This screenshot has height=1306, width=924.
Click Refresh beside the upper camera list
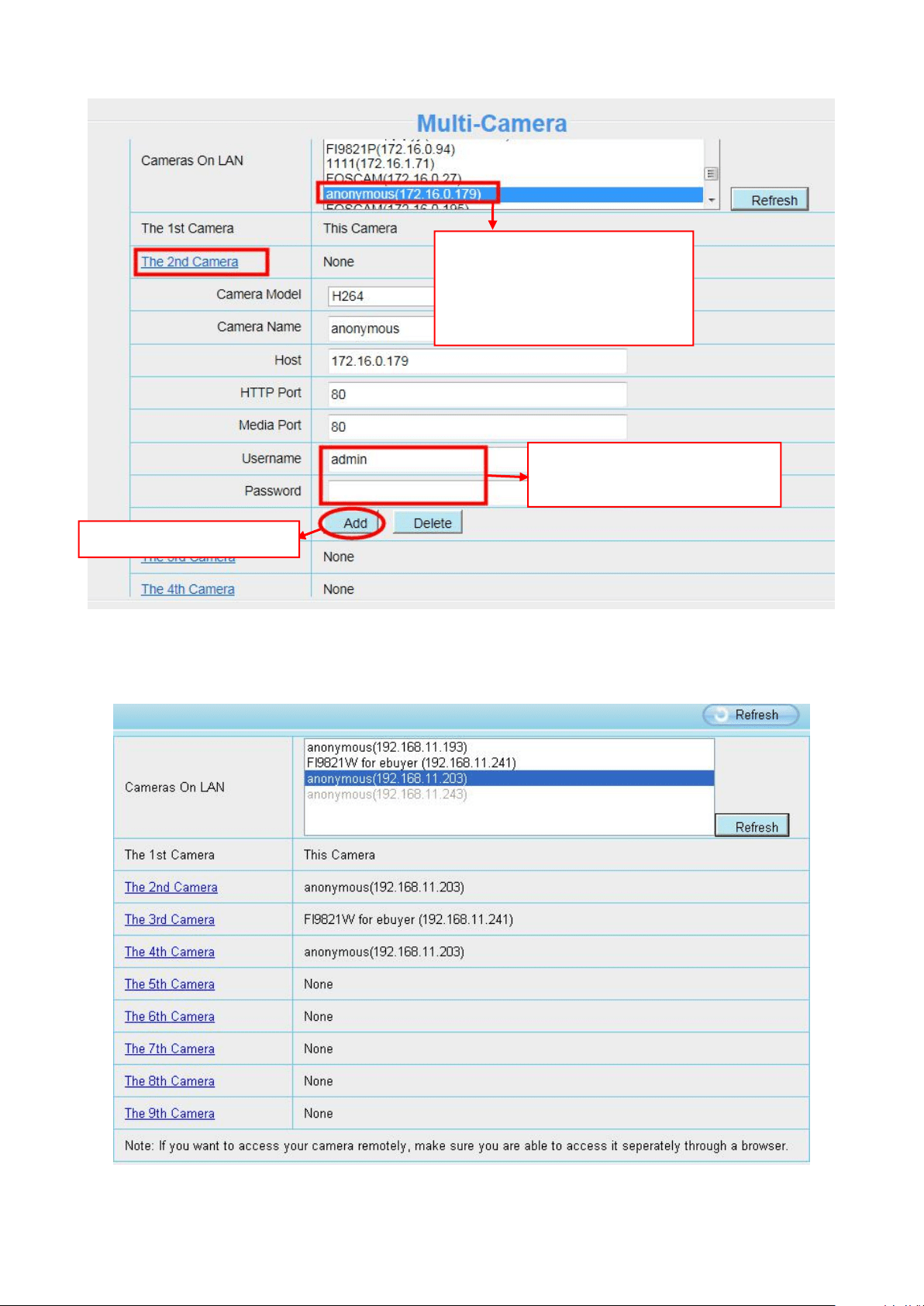tap(770, 200)
